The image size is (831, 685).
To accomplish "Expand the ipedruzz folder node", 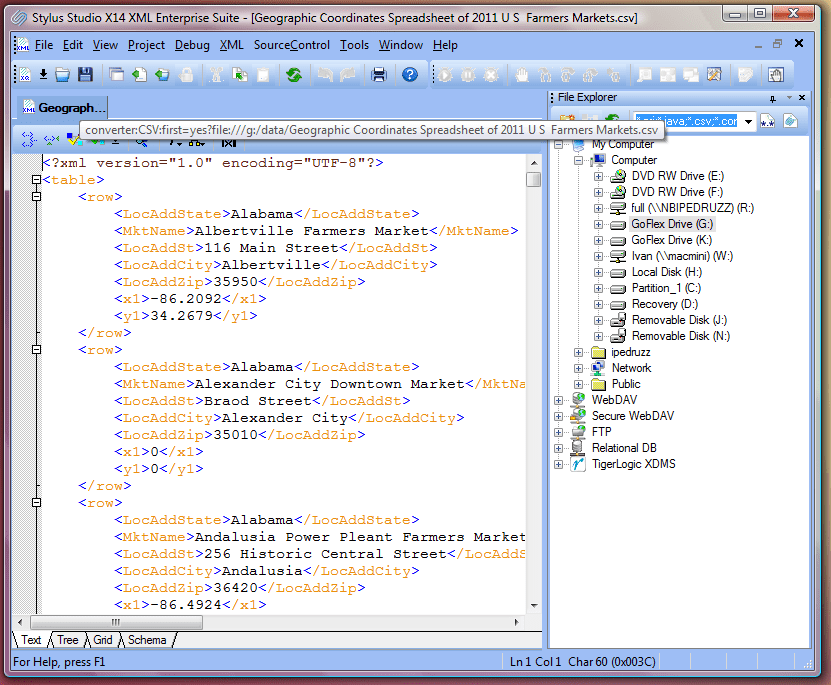I will (x=578, y=353).
